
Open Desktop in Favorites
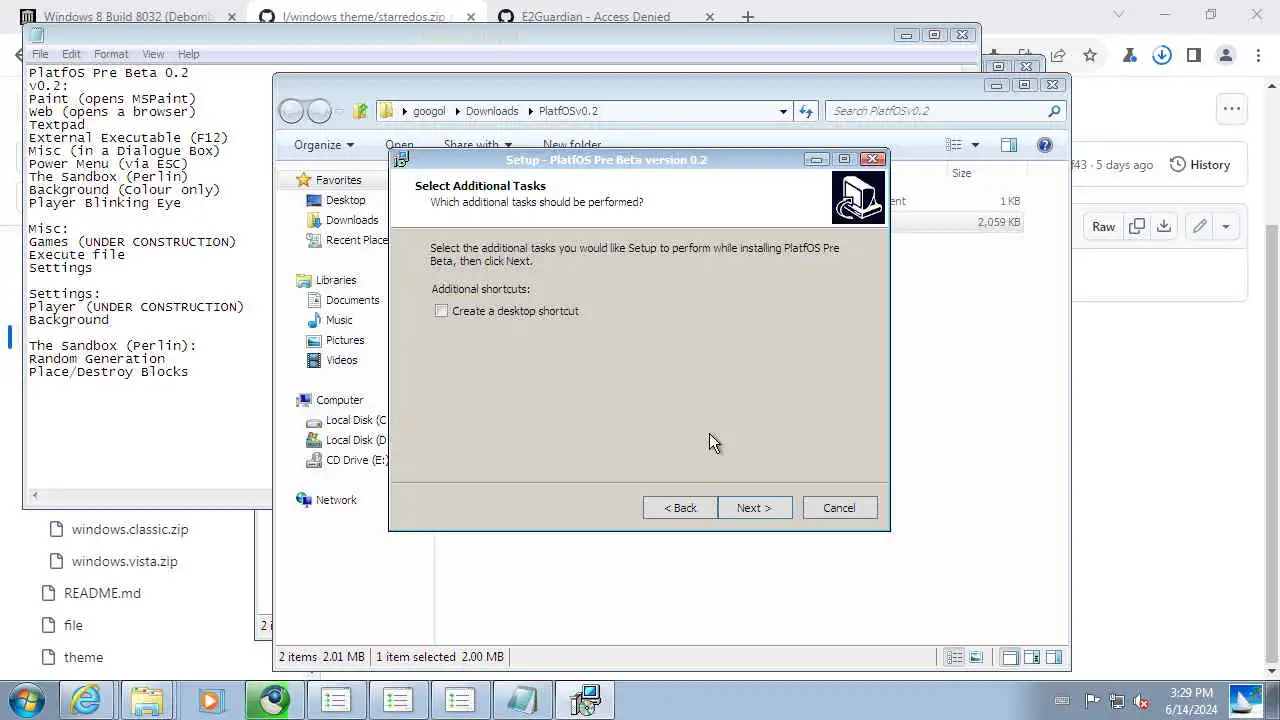point(345,200)
